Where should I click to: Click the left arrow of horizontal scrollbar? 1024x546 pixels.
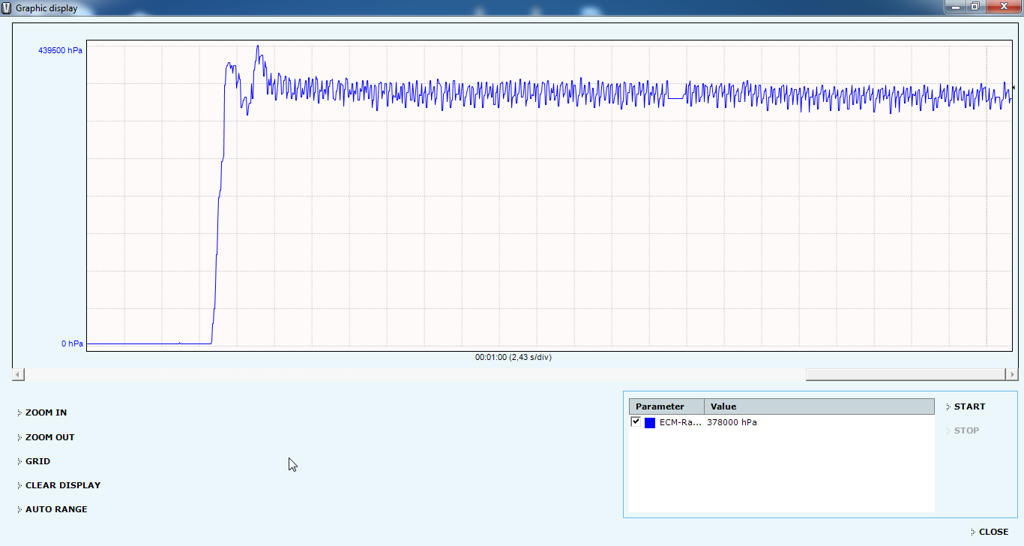17,375
